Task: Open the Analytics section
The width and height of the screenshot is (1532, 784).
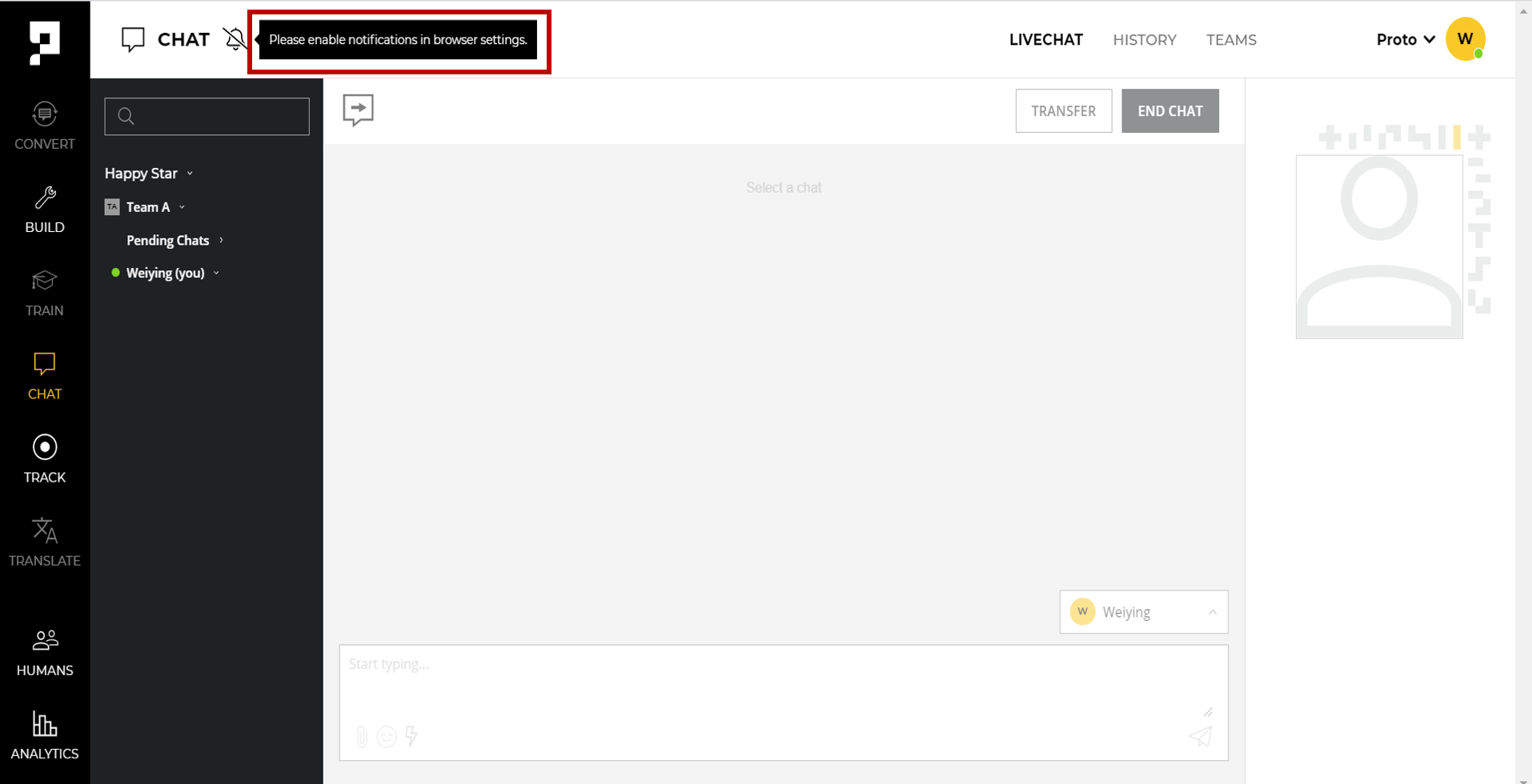Action: click(45, 736)
